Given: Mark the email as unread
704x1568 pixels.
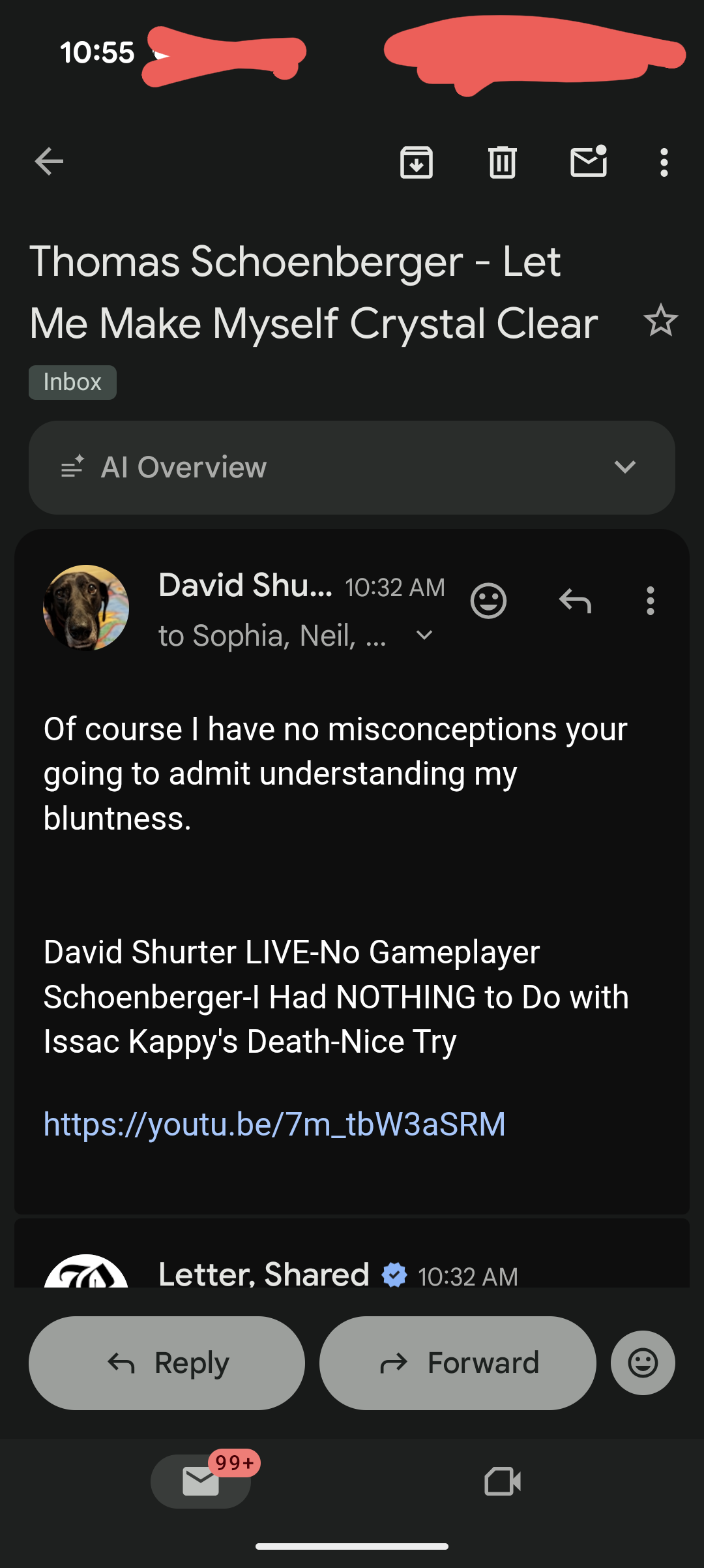Looking at the screenshot, I should (x=589, y=162).
